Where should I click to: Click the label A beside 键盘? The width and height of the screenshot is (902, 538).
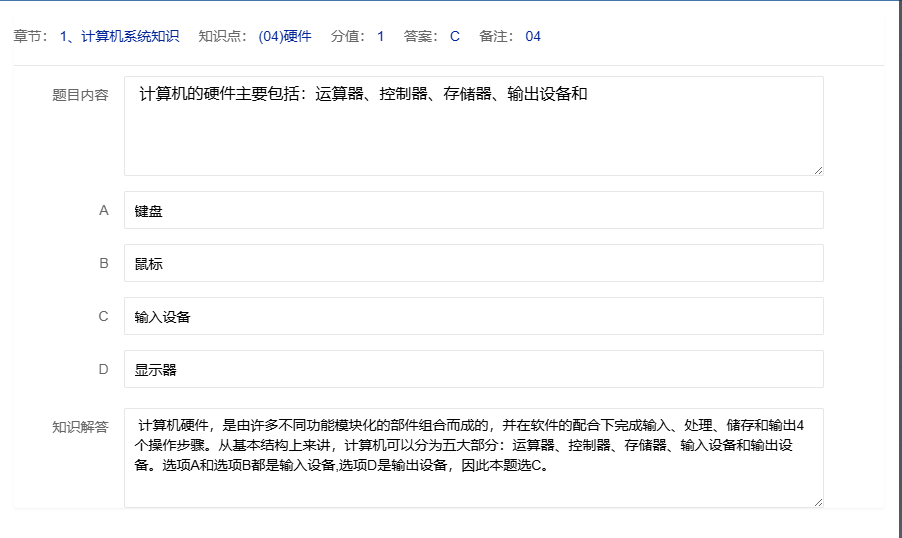(103, 211)
